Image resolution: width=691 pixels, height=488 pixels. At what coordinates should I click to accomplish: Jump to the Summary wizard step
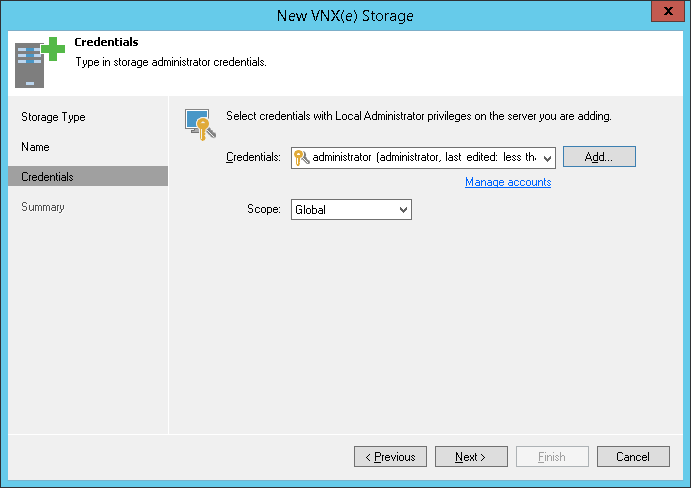[x=43, y=207]
